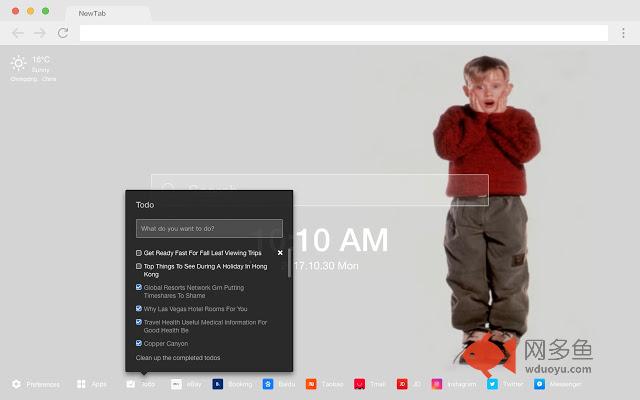Reload the page with the refresh button
640x400 pixels.
point(63,33)
